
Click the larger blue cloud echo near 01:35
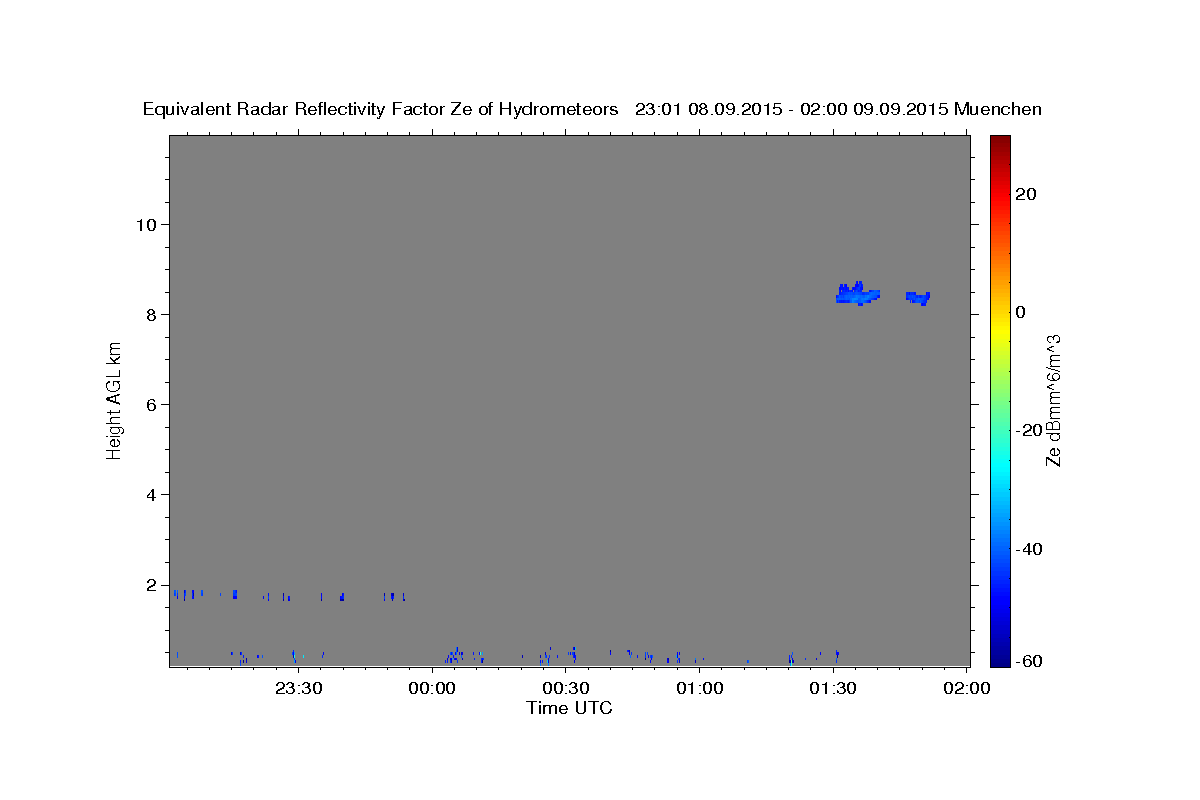(x=857, y=294)
